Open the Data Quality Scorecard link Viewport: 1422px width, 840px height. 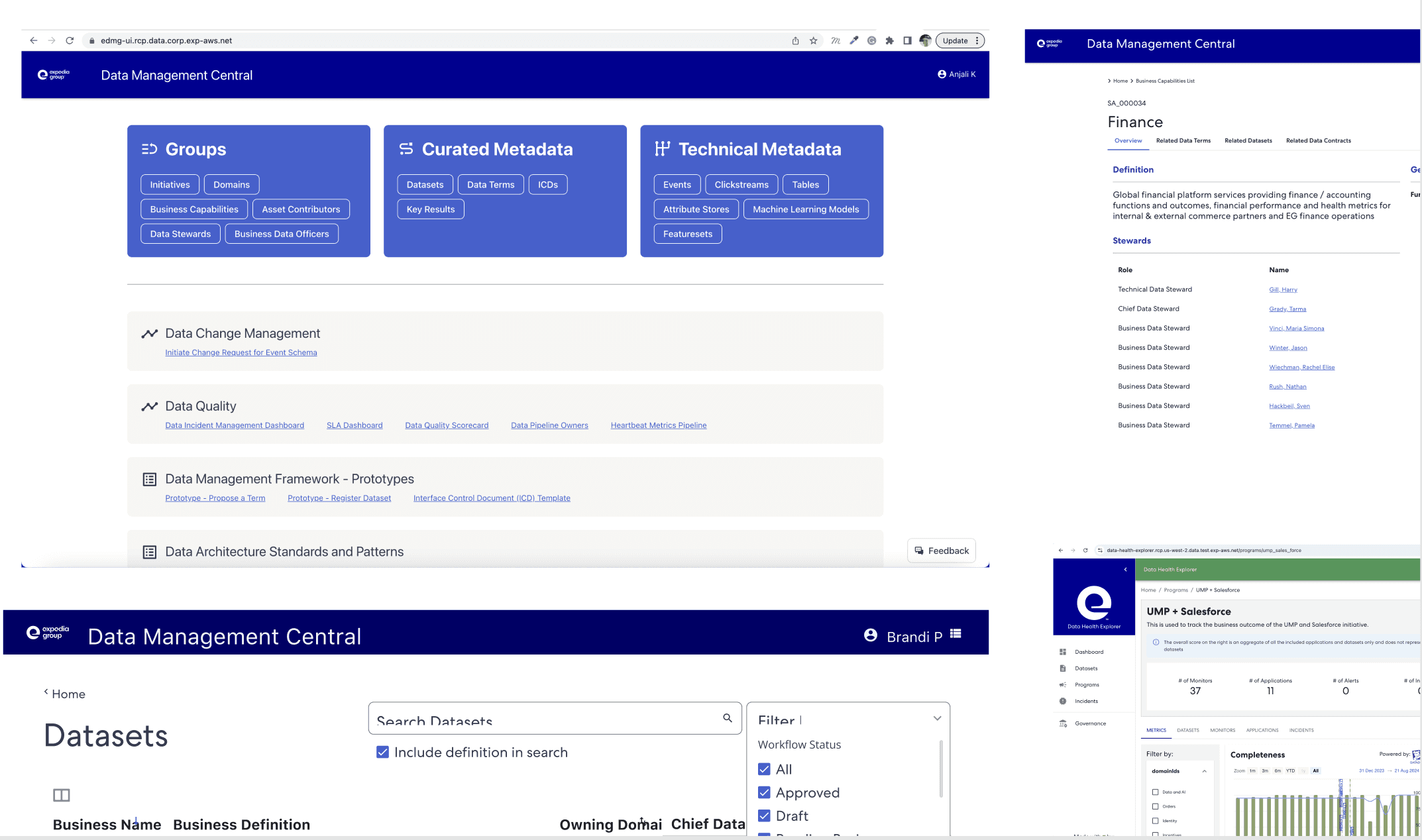click(x=447, y=425)
